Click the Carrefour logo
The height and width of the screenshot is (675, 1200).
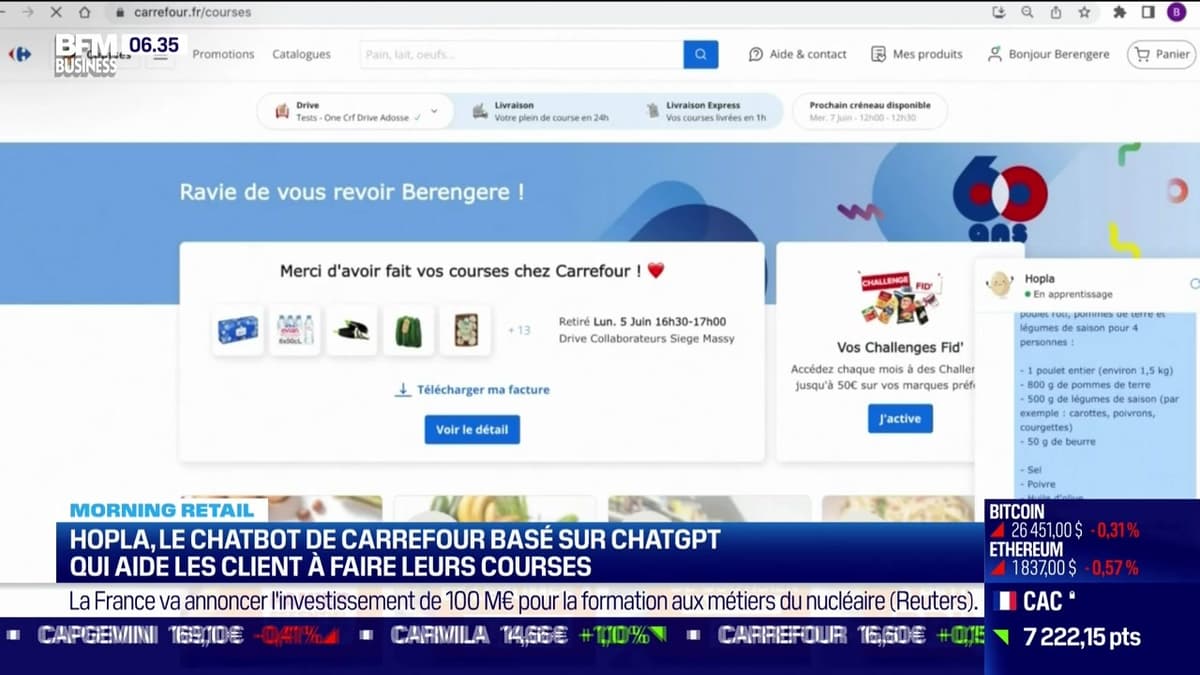click(x=20, y=54)
